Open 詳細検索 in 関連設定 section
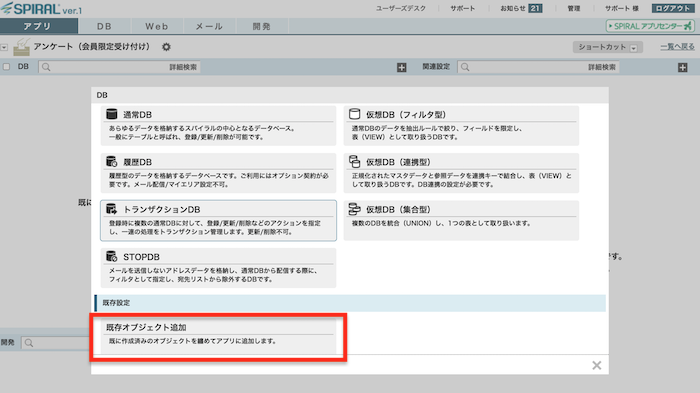This screenshot has width=700, height=393. [x=602, y=67]
